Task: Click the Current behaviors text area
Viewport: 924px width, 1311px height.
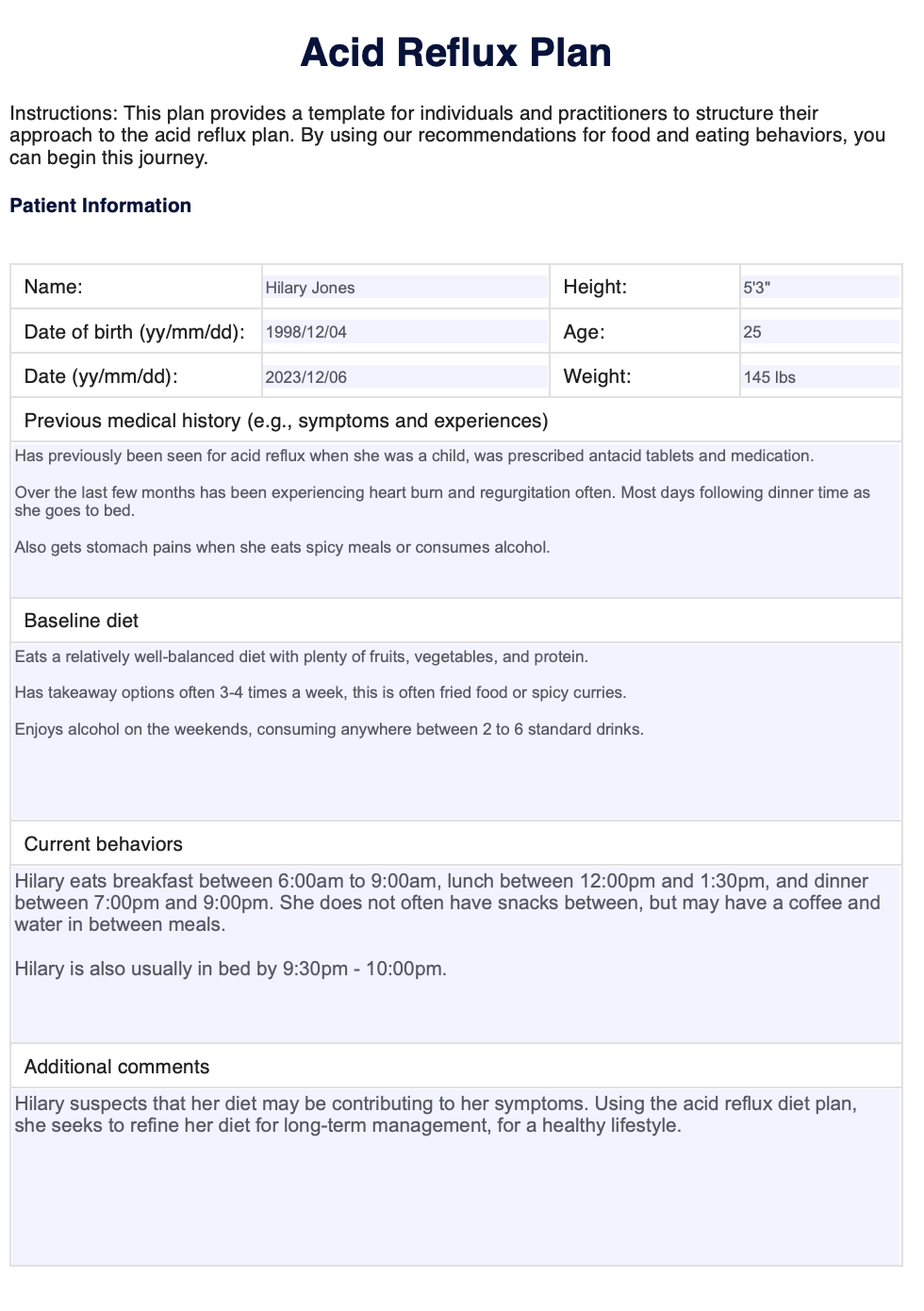Action: pyautogui.click(x=456, y=954)
